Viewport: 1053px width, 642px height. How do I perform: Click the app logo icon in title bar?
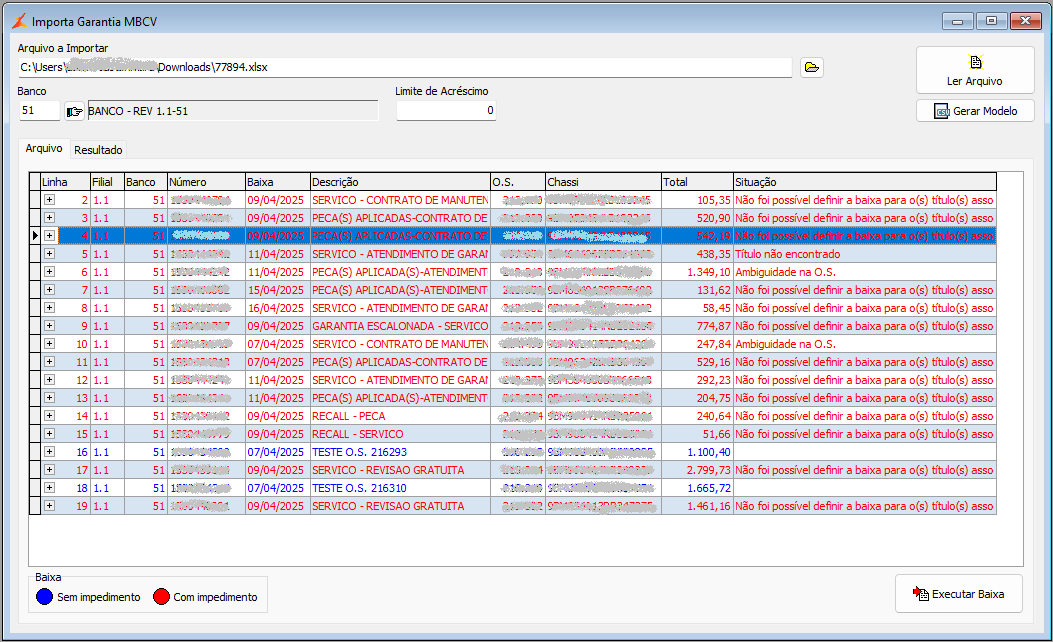[x=19, y=21]
